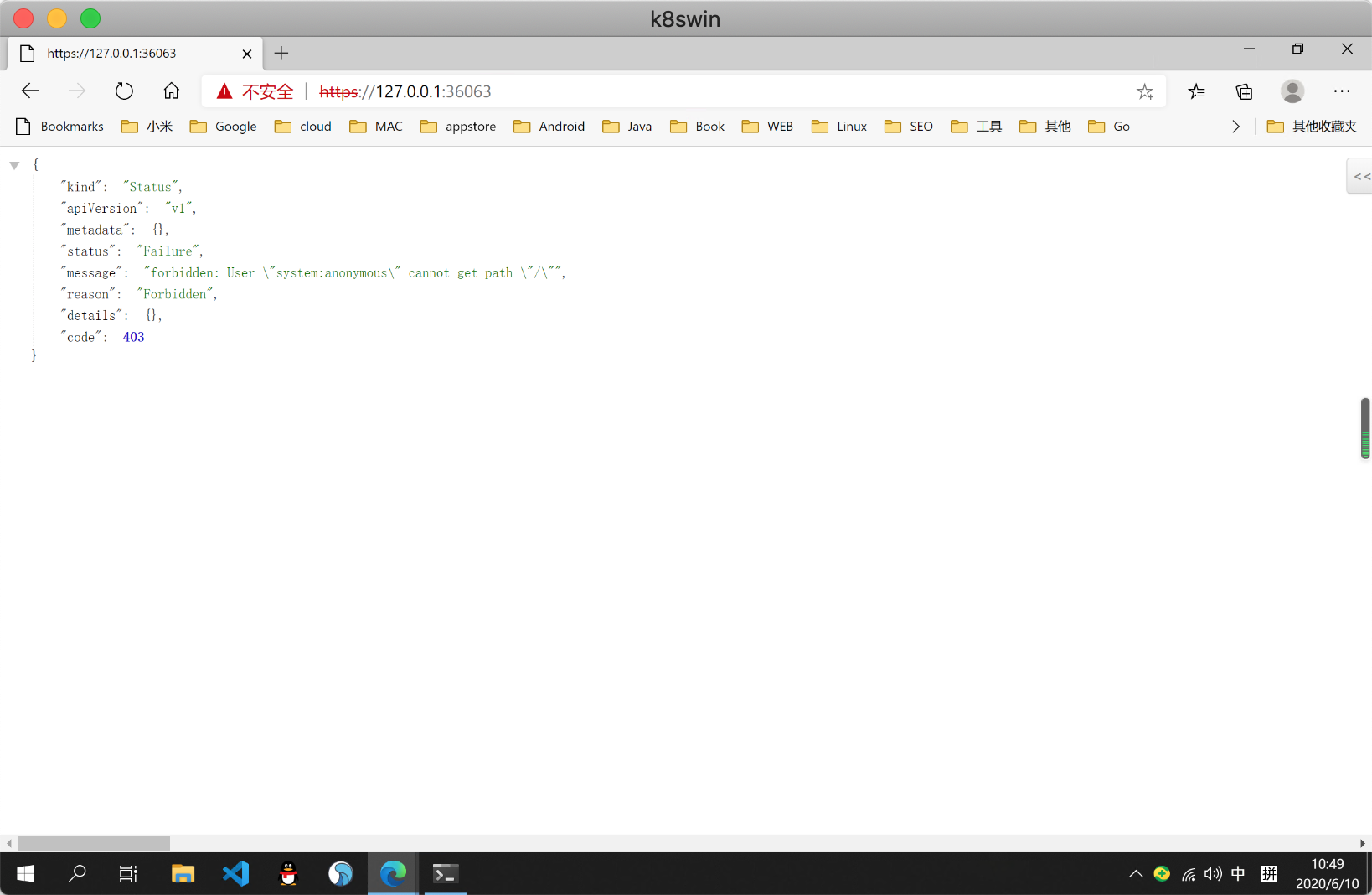Add this page to favorites star

pos(1145,91)
